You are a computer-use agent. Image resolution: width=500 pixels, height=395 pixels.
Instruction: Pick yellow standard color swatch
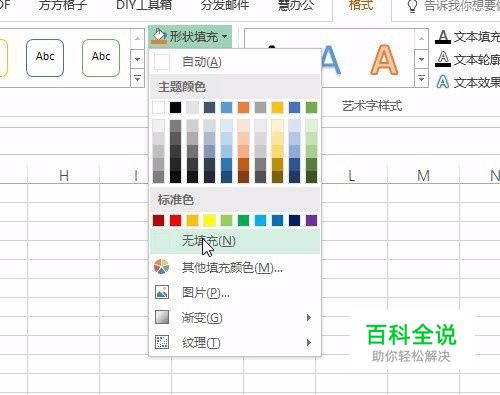pyautogui.click(x=209, y=220)
